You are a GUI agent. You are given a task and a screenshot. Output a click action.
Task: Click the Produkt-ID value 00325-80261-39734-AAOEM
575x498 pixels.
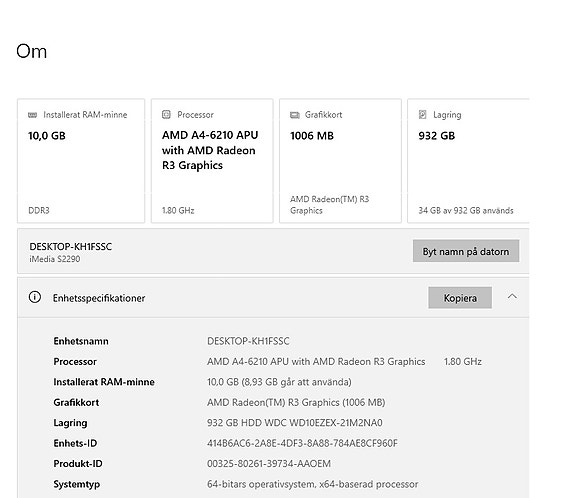pos(269,464)
